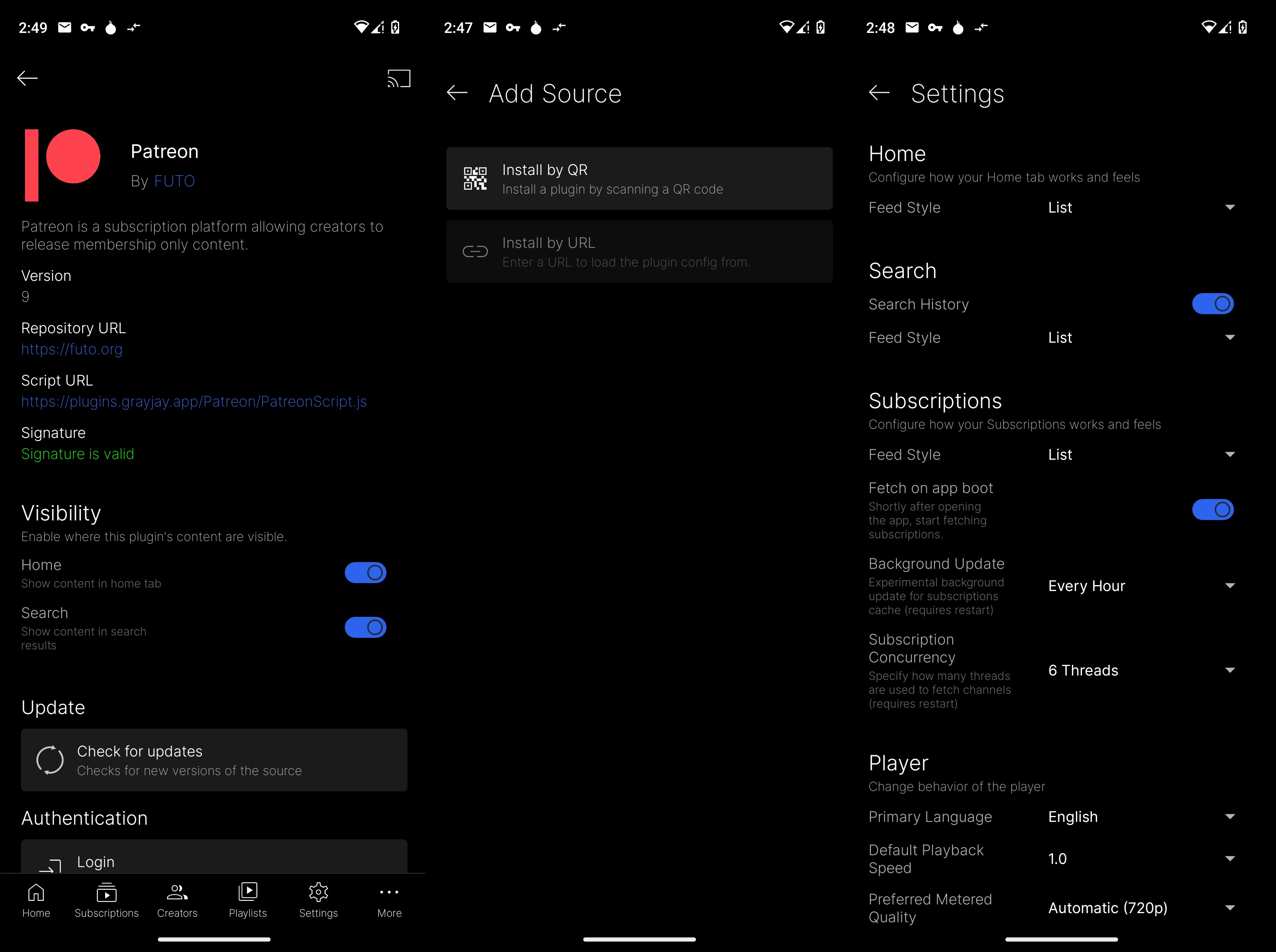Tap the QR code icon
Screen dimensions: 1276x952
click(x=475, y=178)
